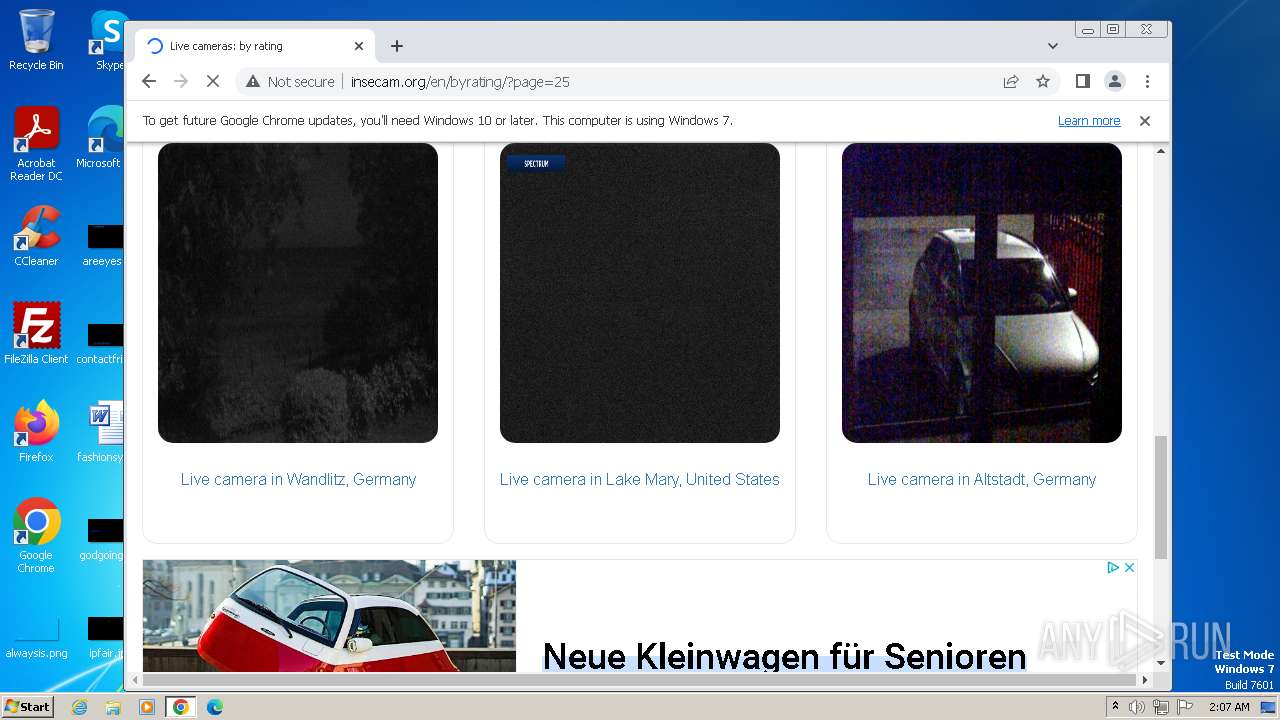The image size is (1280, 720).
Task: Open a new tab
Action: point(397,46)
